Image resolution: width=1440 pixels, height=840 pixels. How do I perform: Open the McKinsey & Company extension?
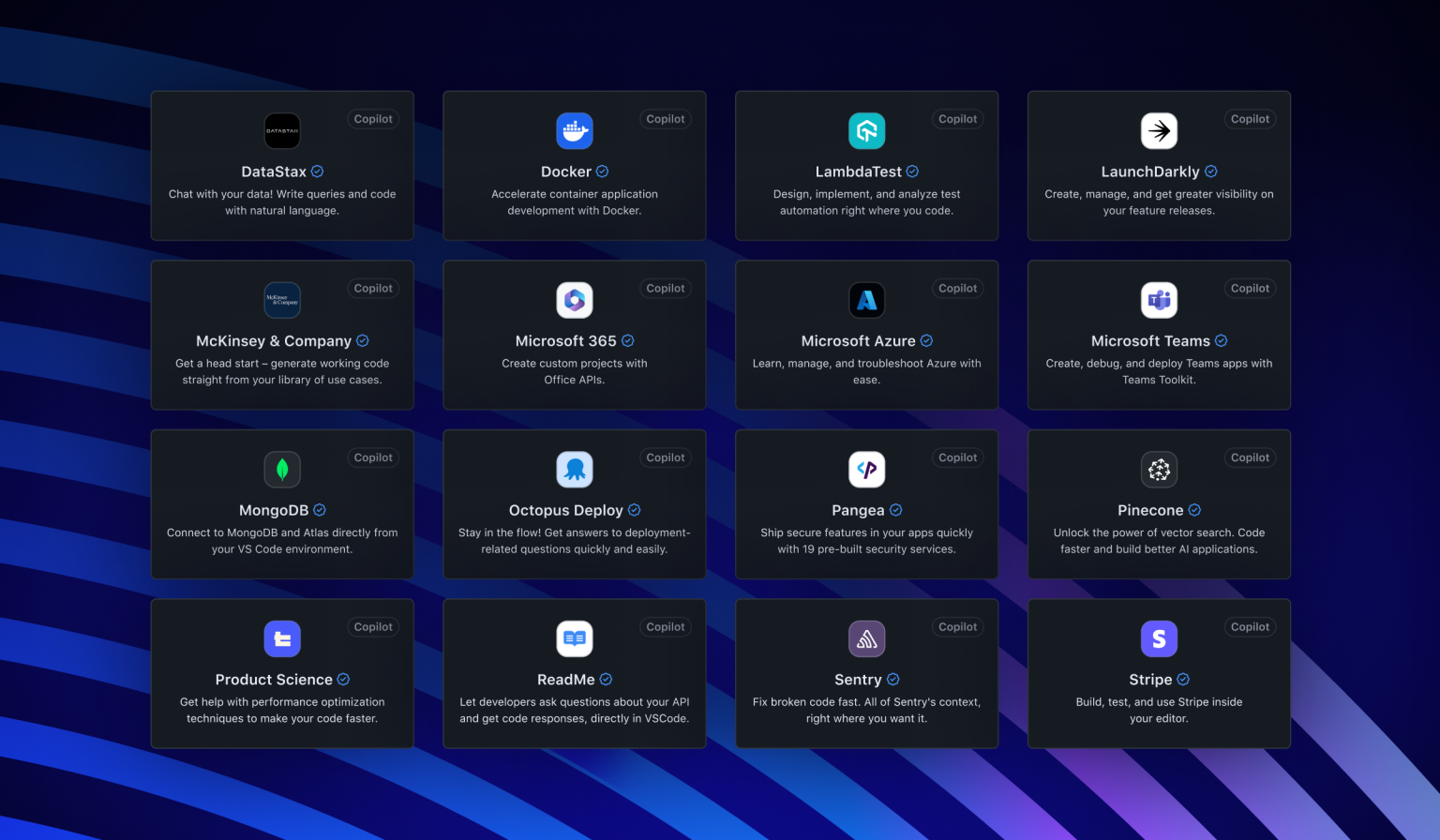click(x=282, y=335)
